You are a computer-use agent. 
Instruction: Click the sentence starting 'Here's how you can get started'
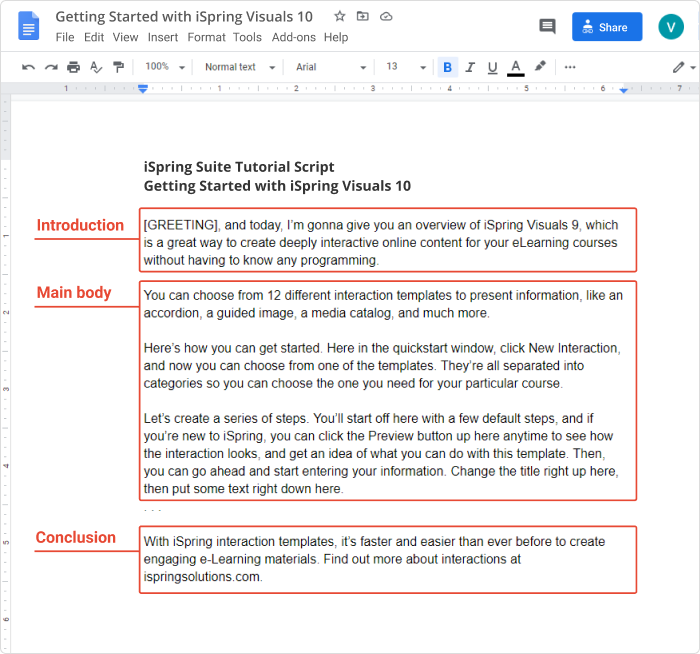[233, 348]
